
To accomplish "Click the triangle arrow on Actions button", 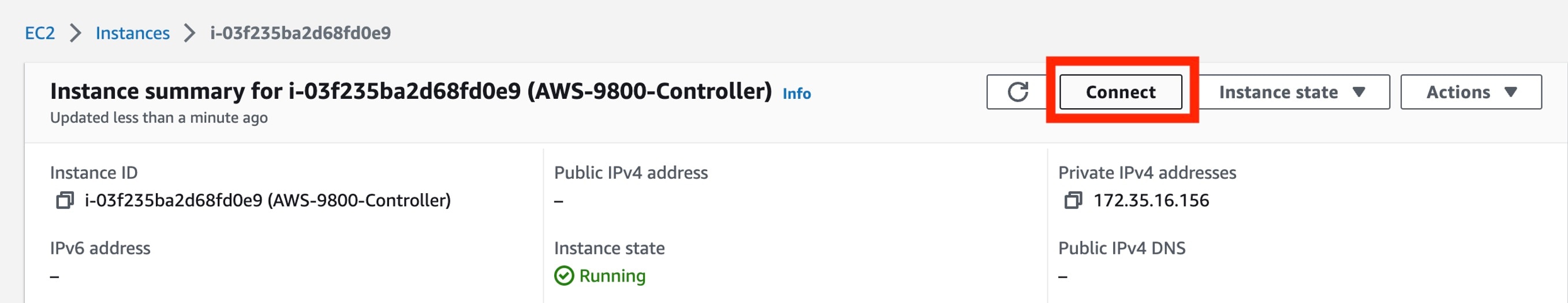I will pyautogui.click(x=1510, y=92).
